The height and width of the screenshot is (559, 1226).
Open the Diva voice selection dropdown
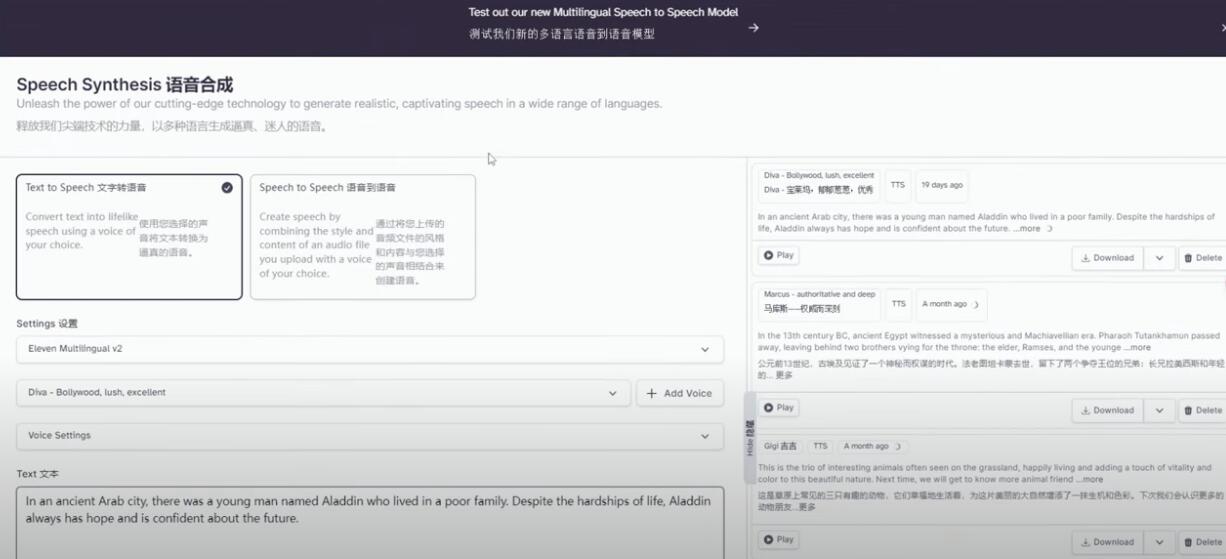[x=324, y=393]
